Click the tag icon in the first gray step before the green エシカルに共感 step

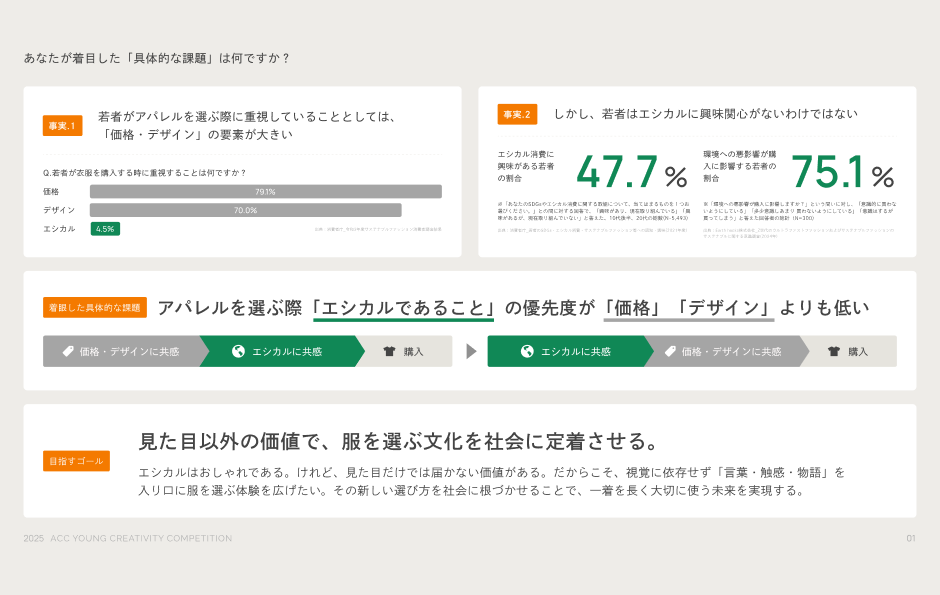pos(68,351)
